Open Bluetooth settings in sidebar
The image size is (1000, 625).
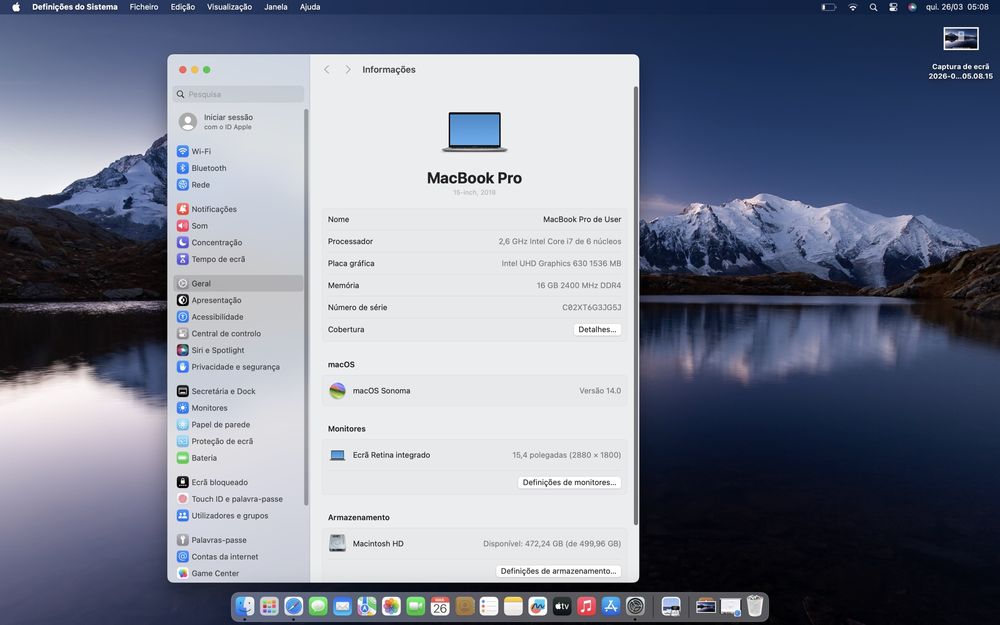point(238,168)
